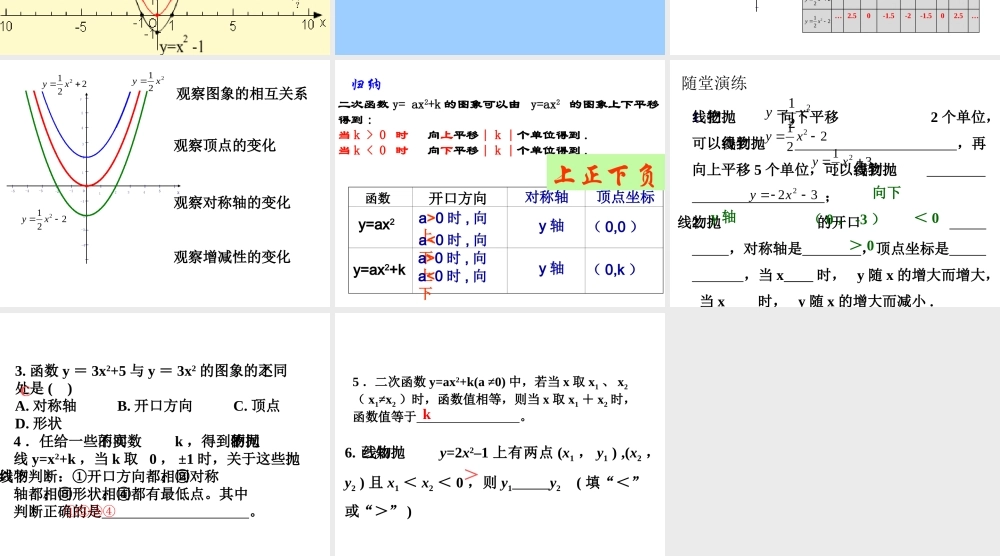Select the slide thumbnail with the value table

tap(835, 27)
